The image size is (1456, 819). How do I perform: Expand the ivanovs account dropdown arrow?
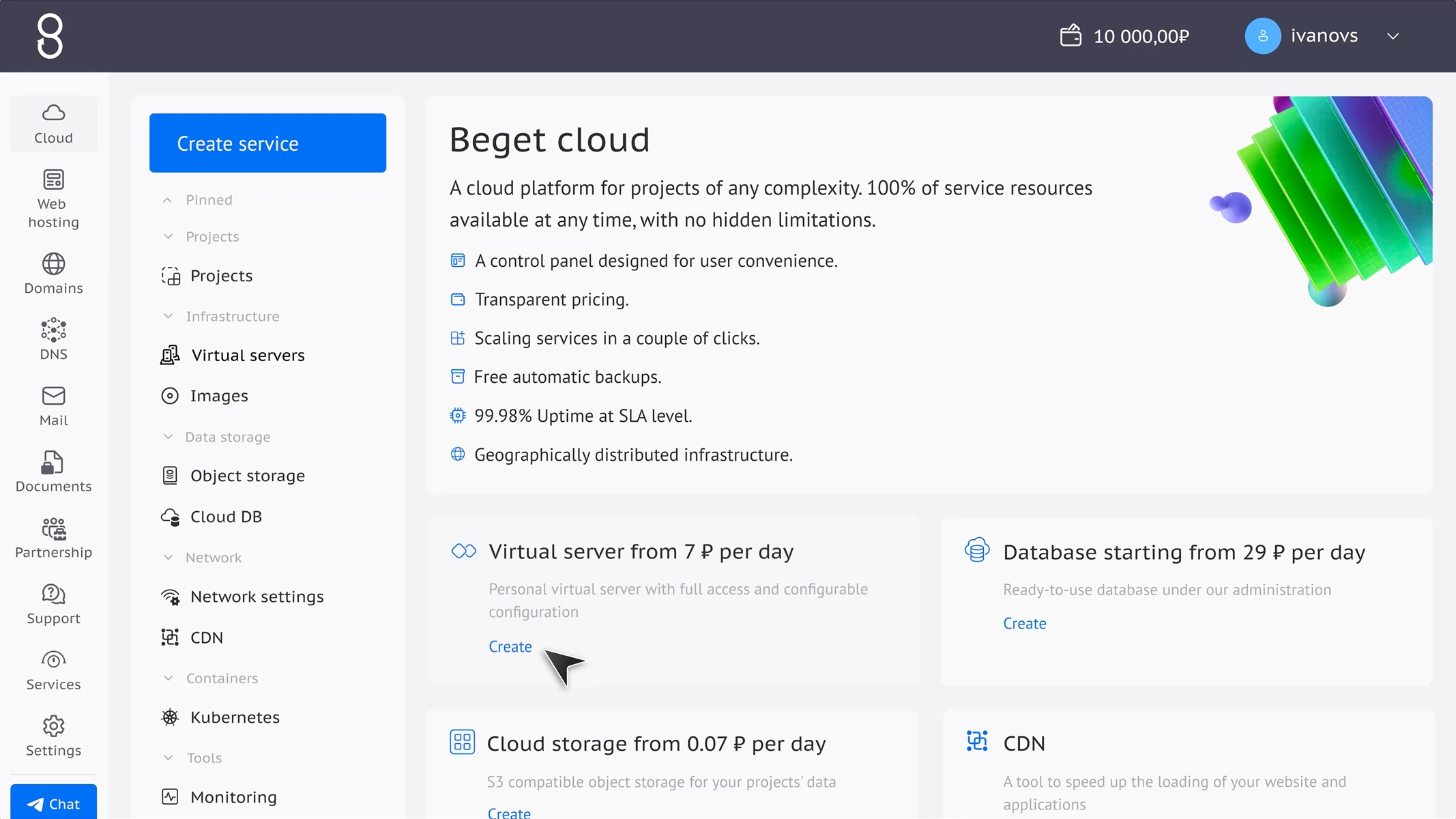tap(1393, 36)
